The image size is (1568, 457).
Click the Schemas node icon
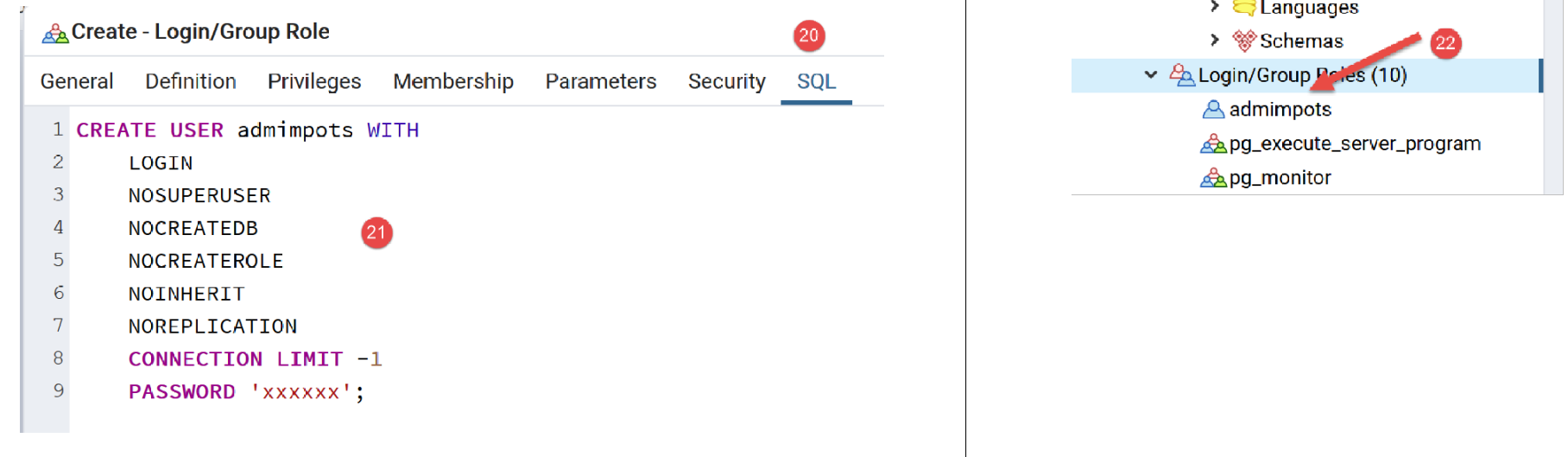pos(1243,41)
